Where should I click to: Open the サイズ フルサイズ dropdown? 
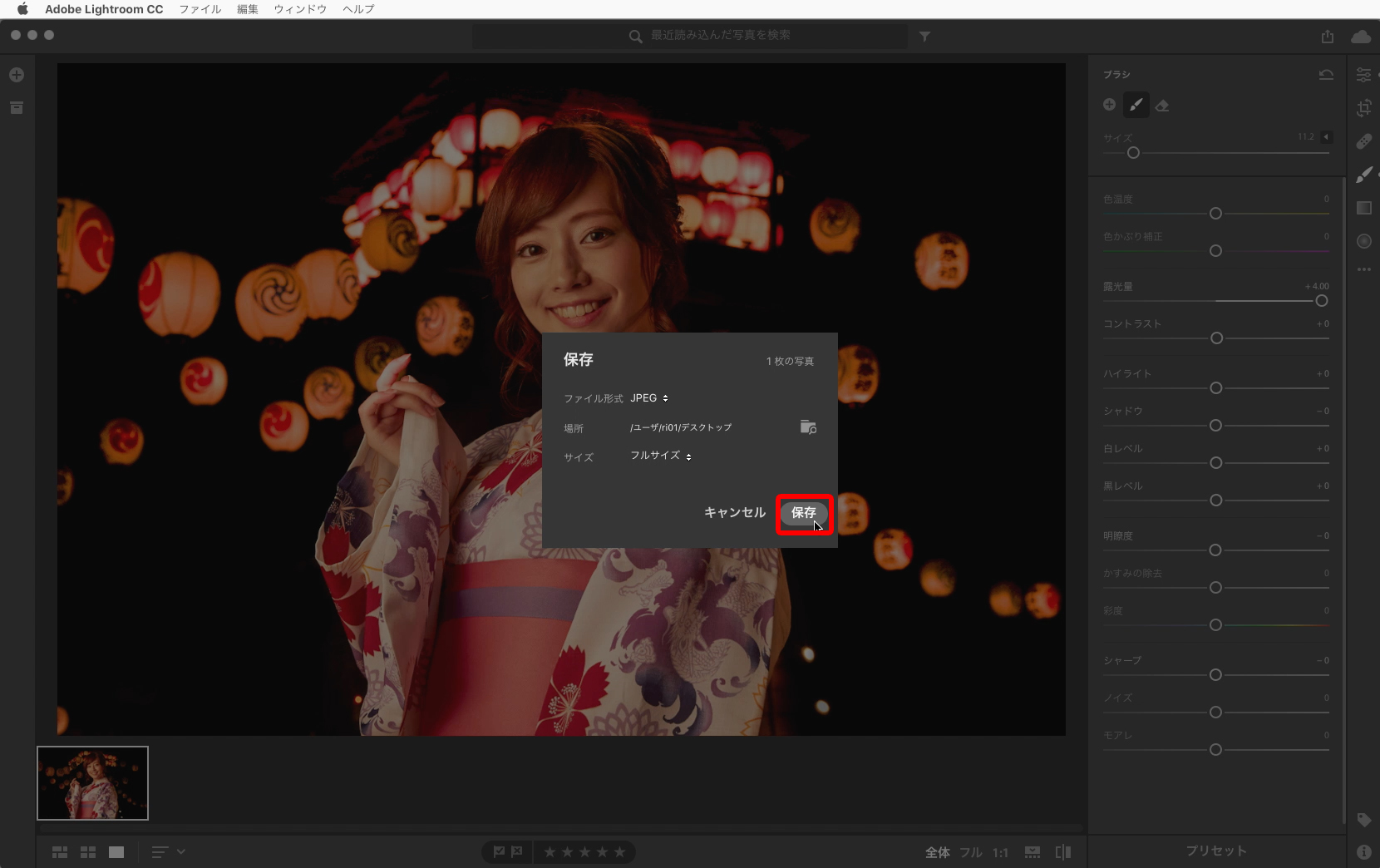pos(661,456)
